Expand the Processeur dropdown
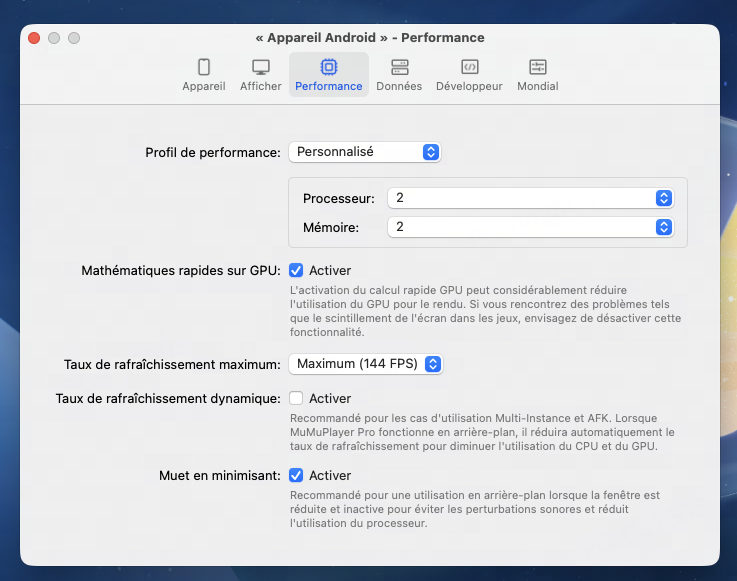This screenshot has height=581, width=737. click(x=531, y=198)
